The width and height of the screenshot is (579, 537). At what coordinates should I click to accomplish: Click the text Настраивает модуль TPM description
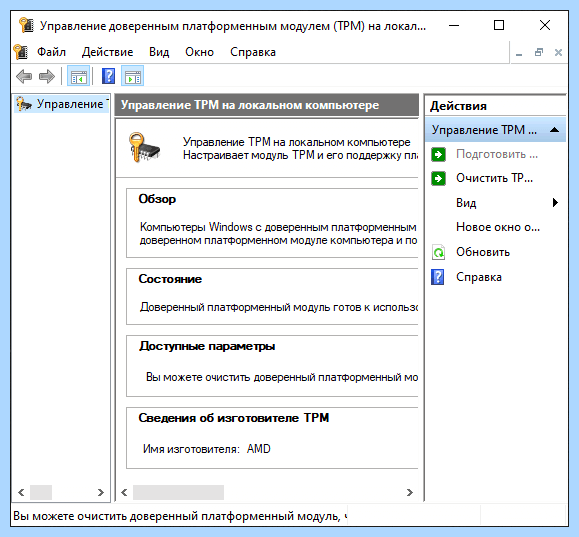(x=301, y=155)
